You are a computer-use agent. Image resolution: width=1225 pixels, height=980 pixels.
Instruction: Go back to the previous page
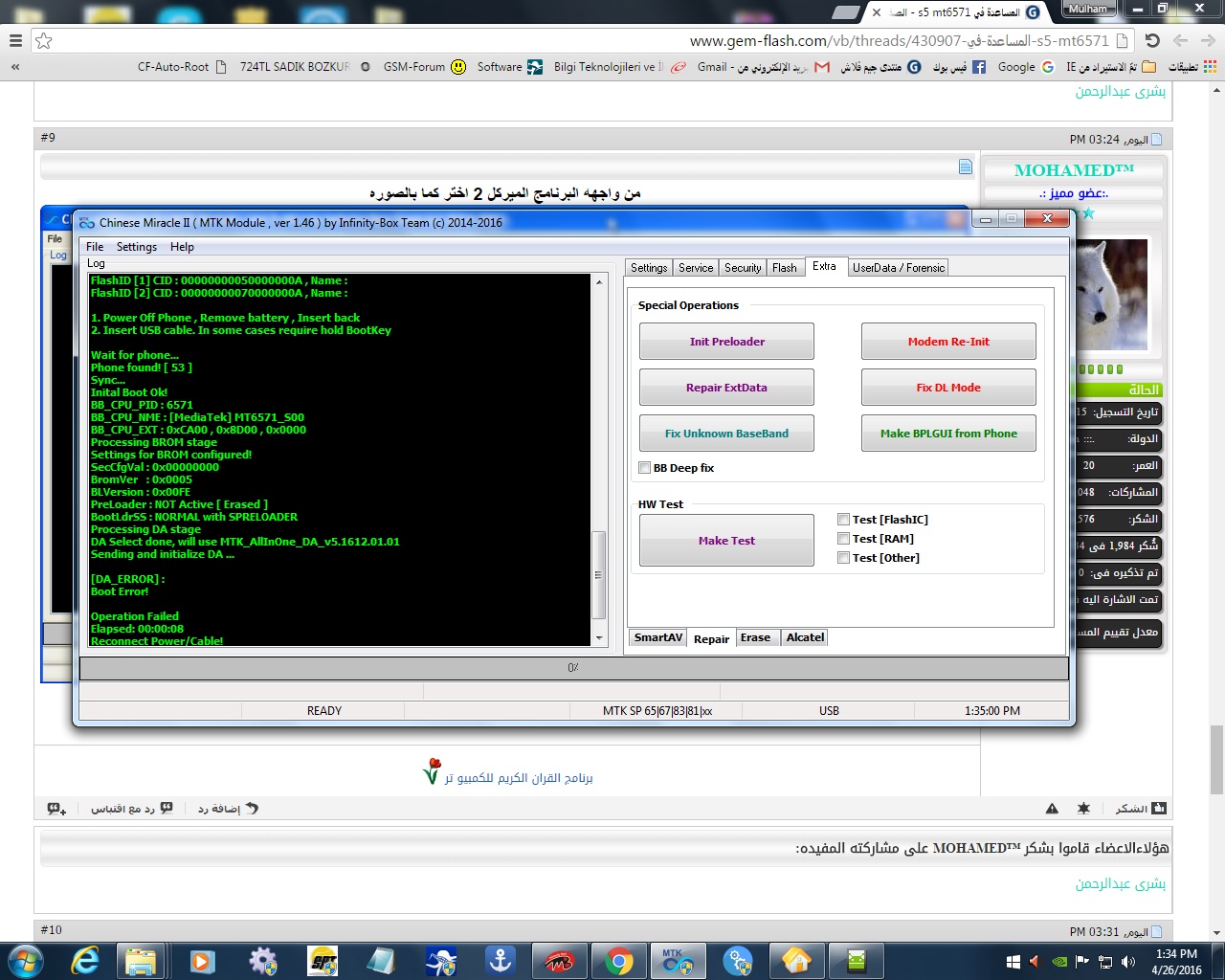1208,41
